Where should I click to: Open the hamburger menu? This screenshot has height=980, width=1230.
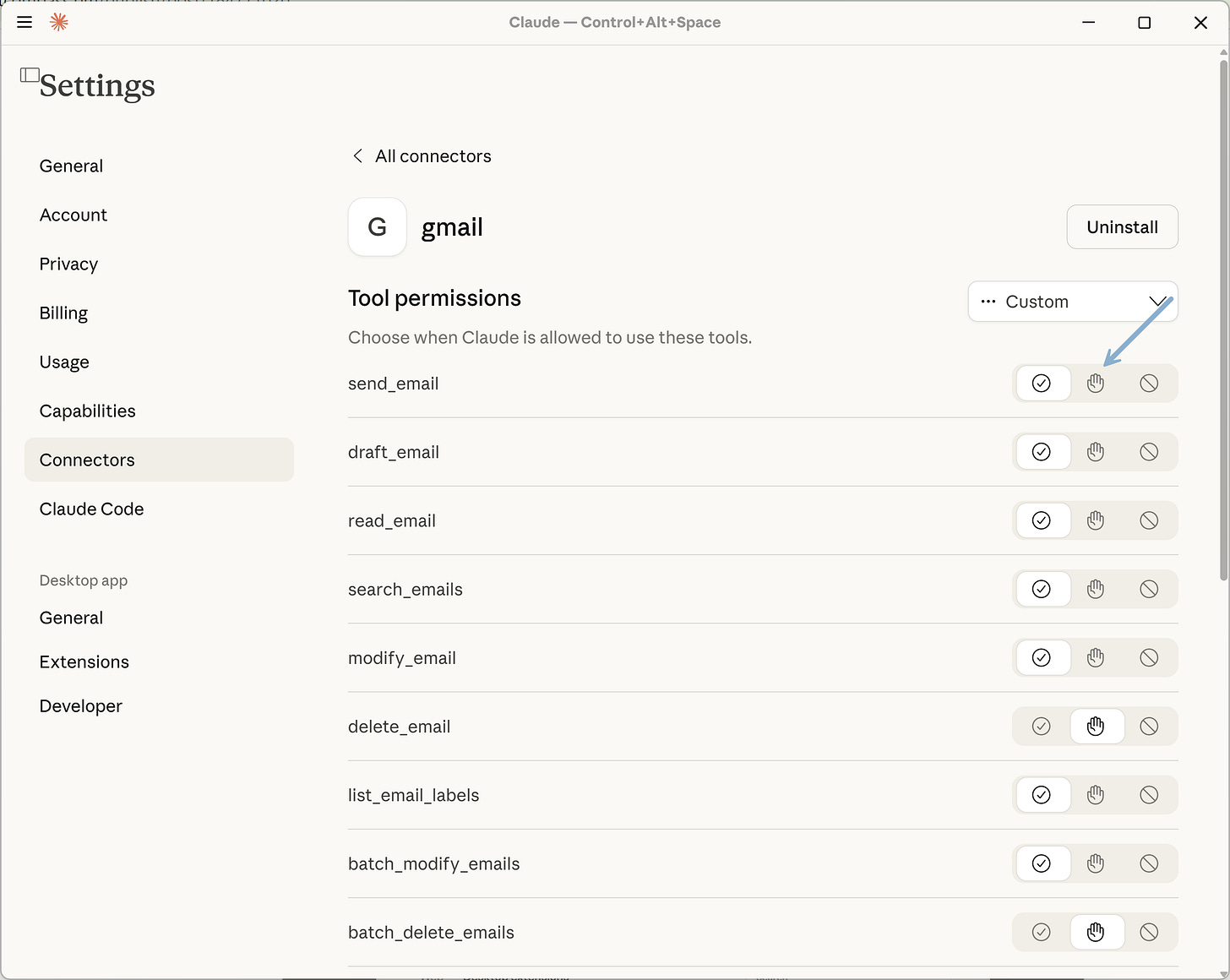click(24, 22)
